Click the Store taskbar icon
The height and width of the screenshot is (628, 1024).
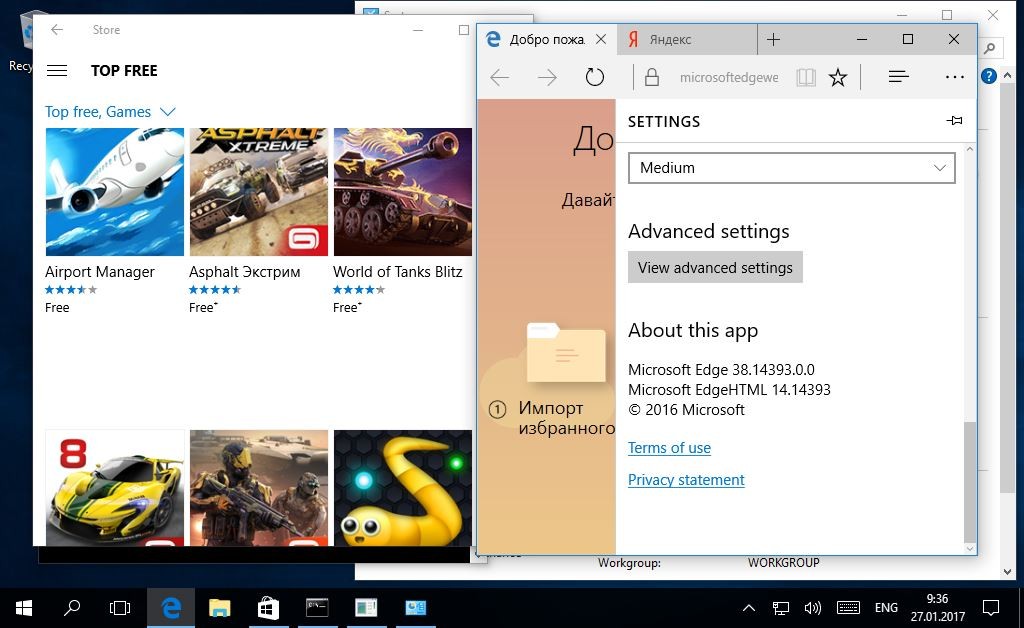[x=268, y=608]
